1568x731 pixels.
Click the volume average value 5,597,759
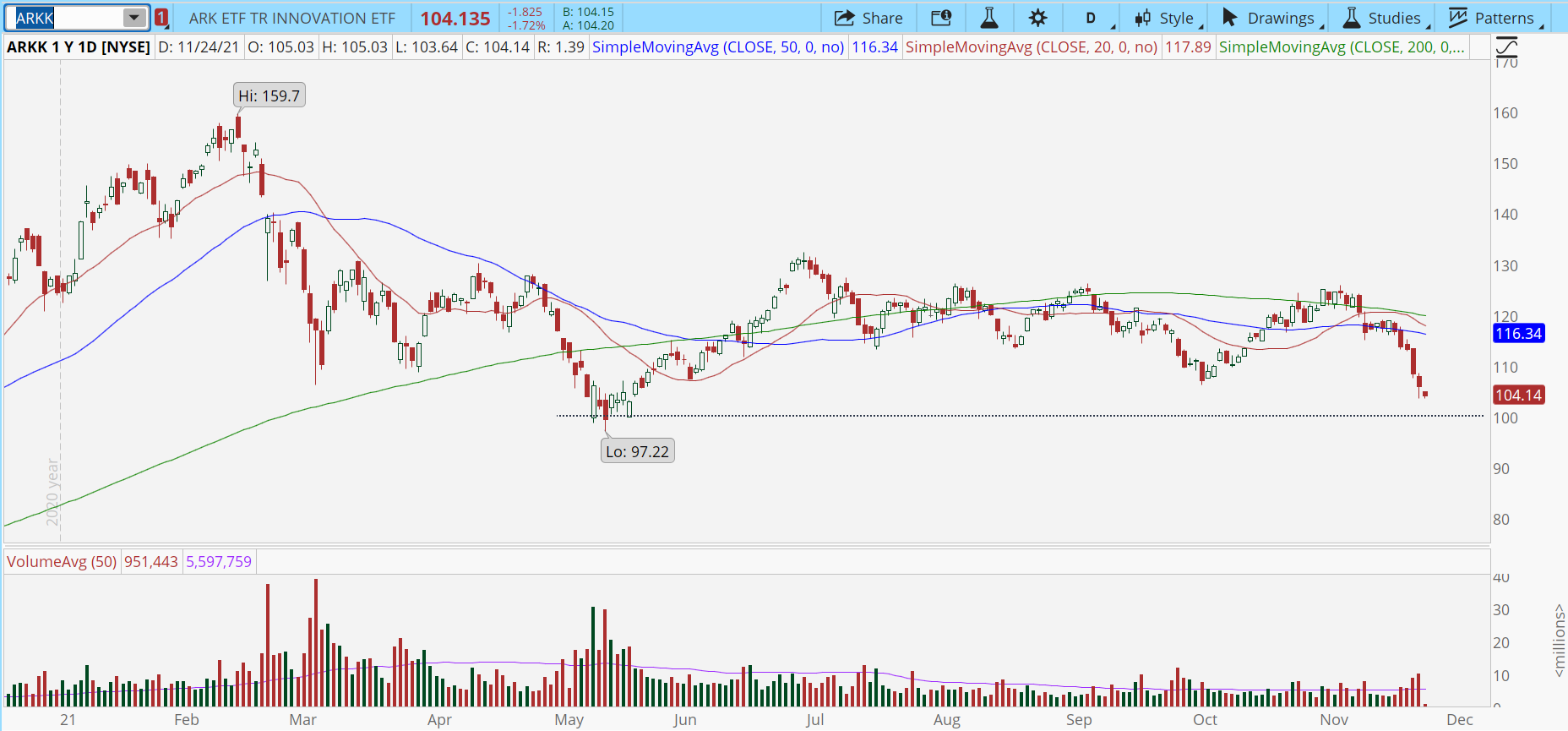coord(219,562)
